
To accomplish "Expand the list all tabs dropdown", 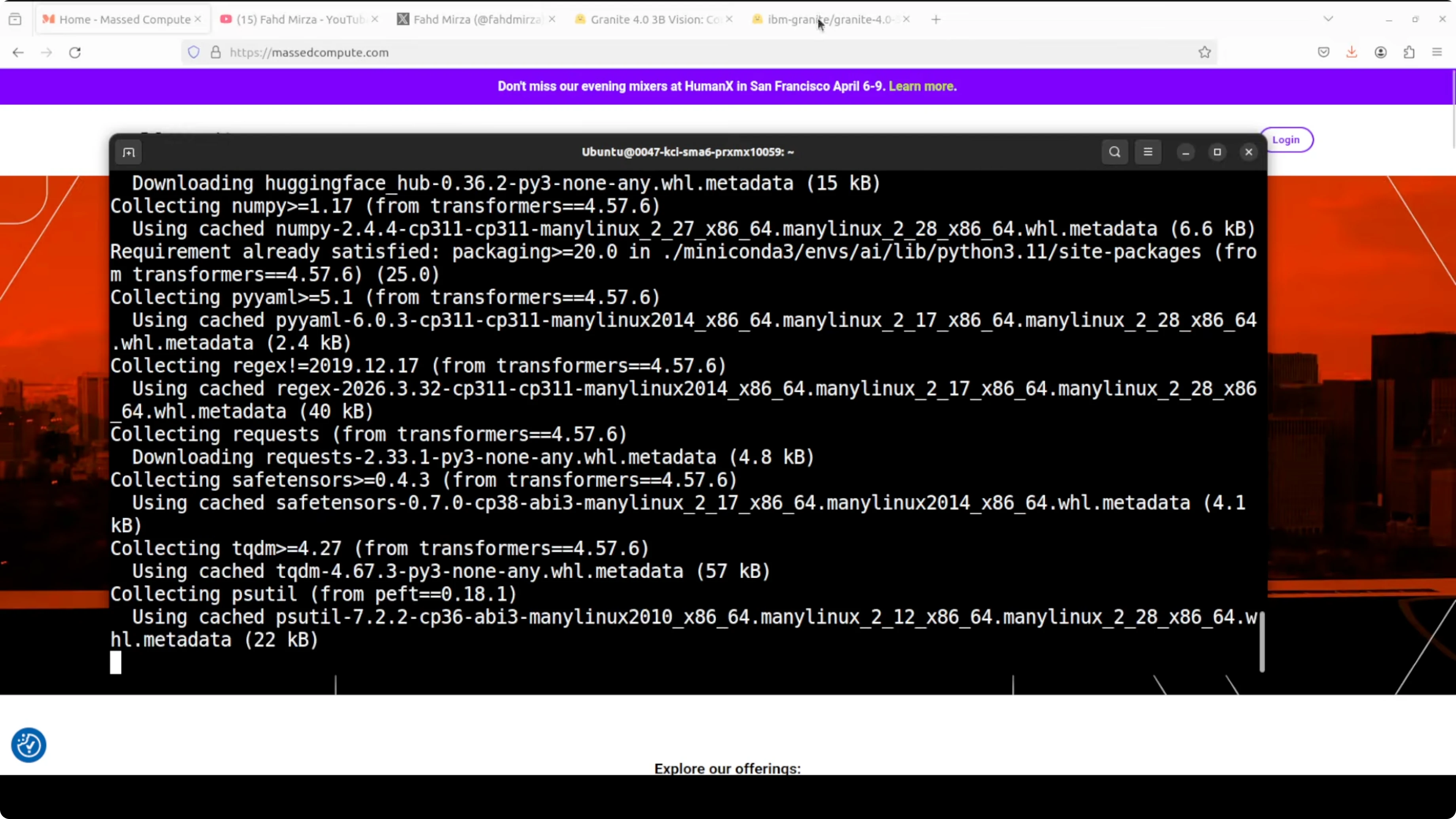I will (1328, 19).
